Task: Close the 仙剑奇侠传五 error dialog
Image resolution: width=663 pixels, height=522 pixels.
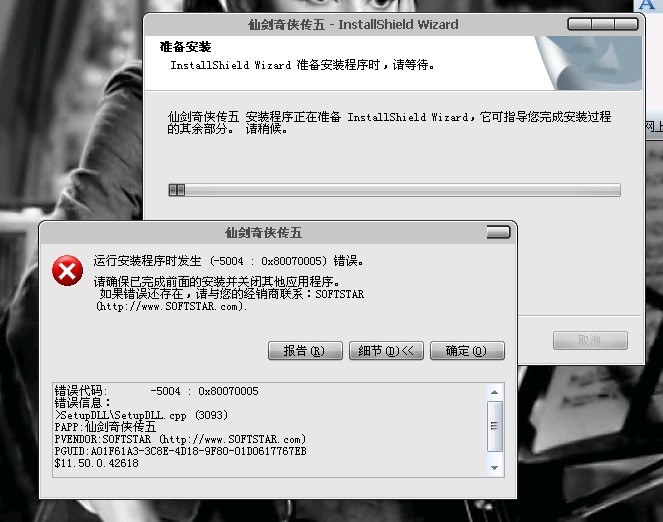Action: [x=499, y=232]
